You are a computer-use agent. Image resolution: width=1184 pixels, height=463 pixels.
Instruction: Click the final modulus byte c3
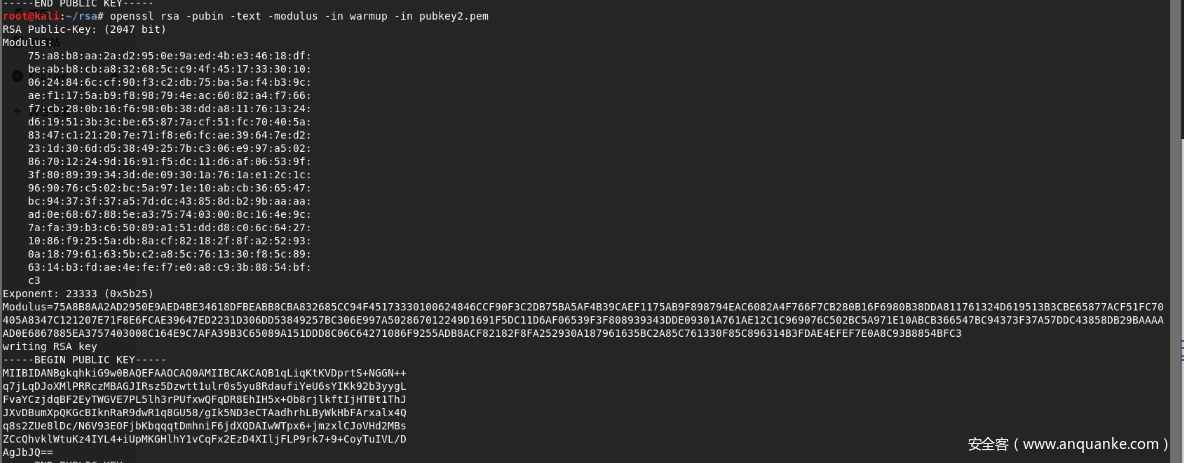[34, 280]
